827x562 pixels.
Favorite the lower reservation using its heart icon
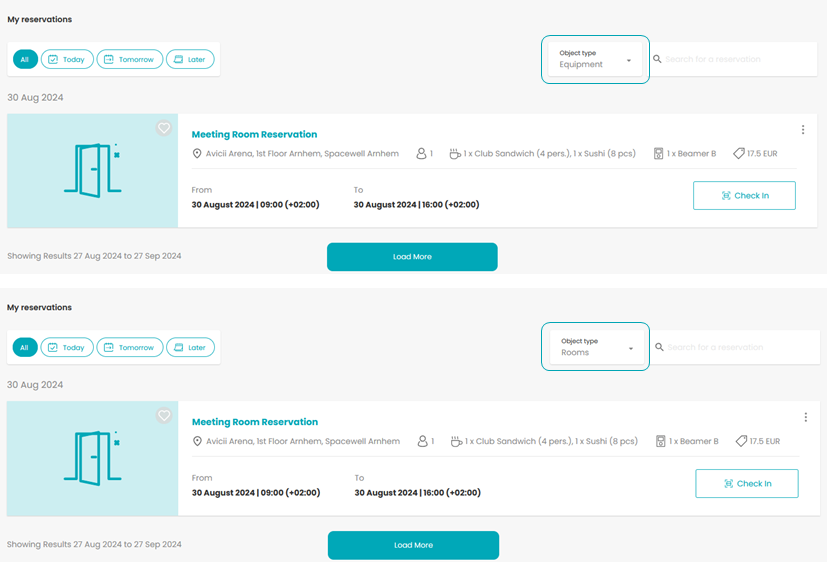pos(164,415)
